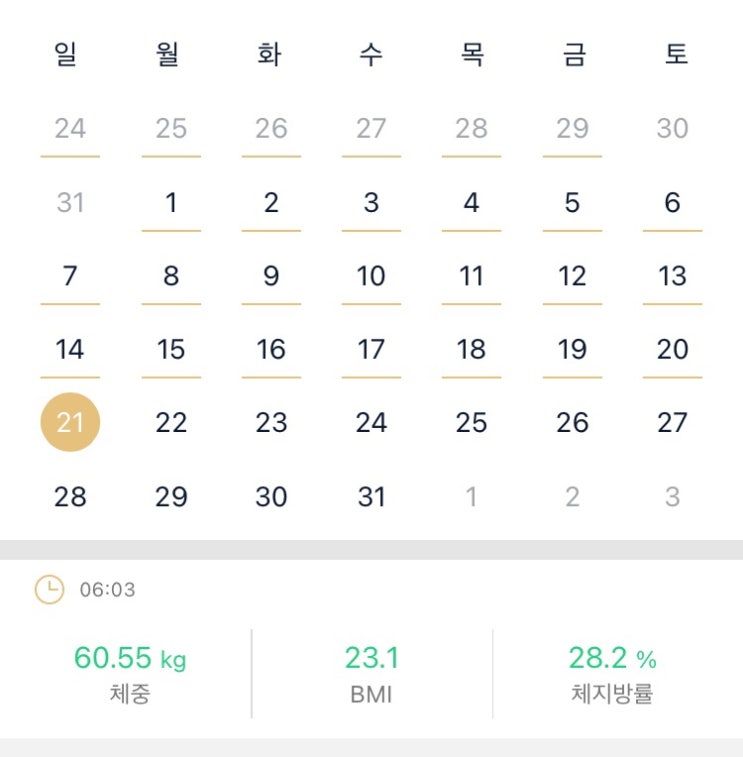Screen dimensions: 743x757
Task: Choose Saturday the 6th
Action: [672, 203]
